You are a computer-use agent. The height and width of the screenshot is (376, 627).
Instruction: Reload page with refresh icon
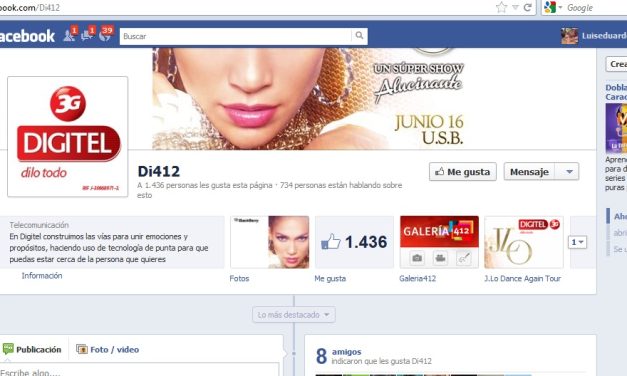tap(527, 7)
